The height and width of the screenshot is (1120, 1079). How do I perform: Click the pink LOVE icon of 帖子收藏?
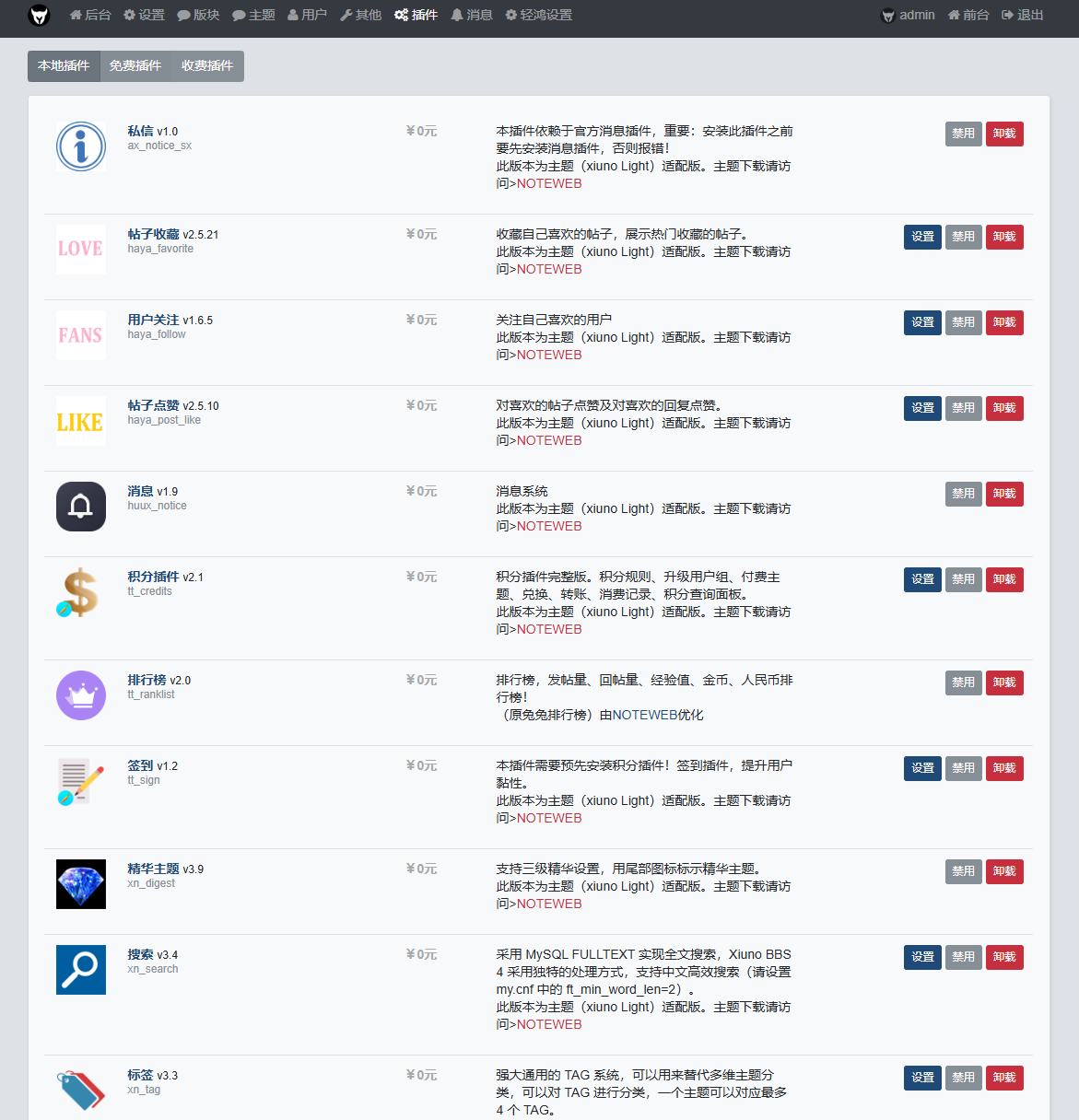[x=81, y=250]
